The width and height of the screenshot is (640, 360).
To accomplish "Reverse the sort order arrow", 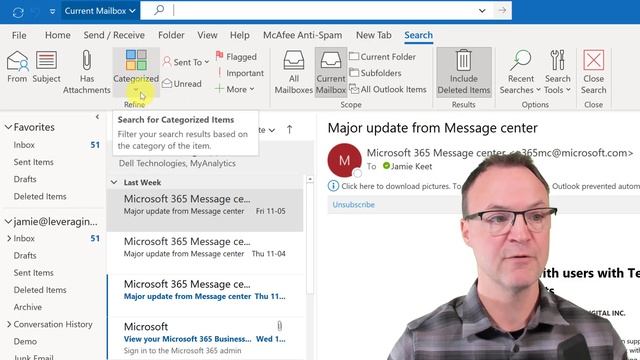I will point(289,130).
